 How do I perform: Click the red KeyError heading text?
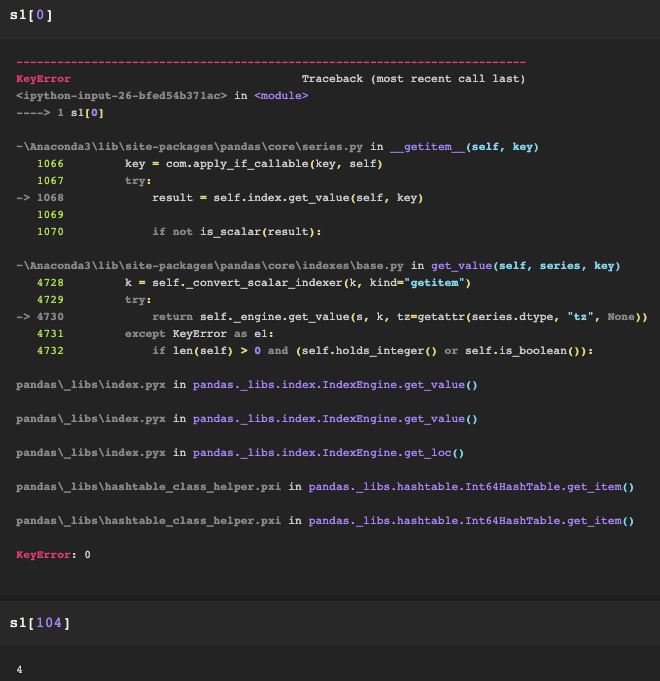[43, 79]
